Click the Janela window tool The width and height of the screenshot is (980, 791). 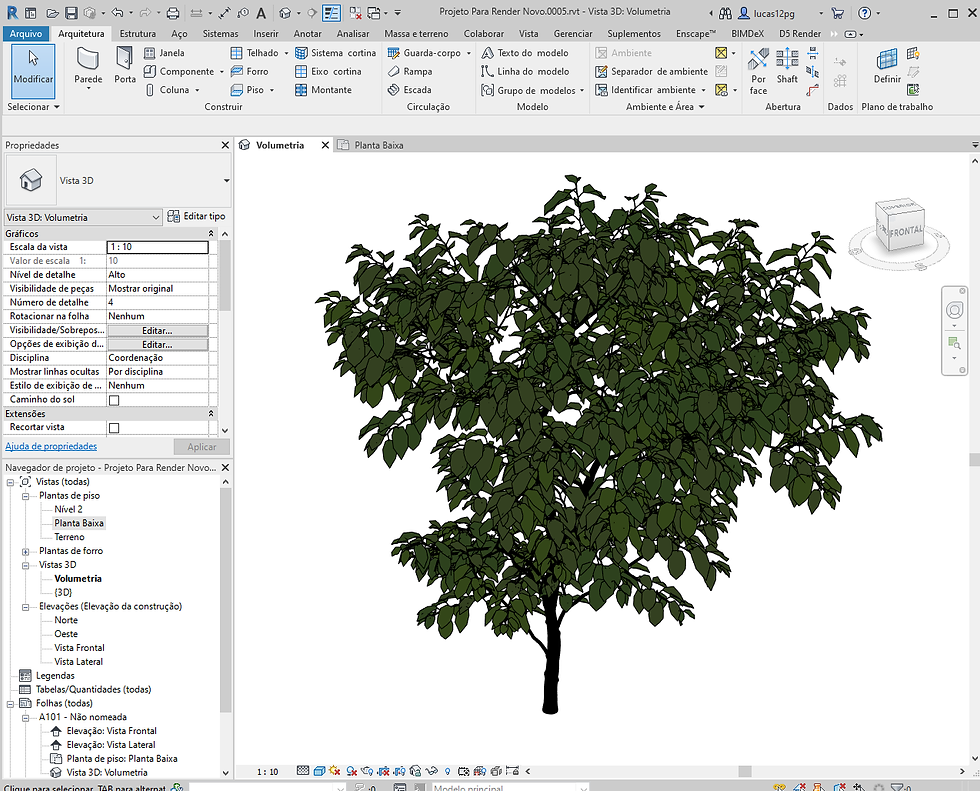[164, 53]
